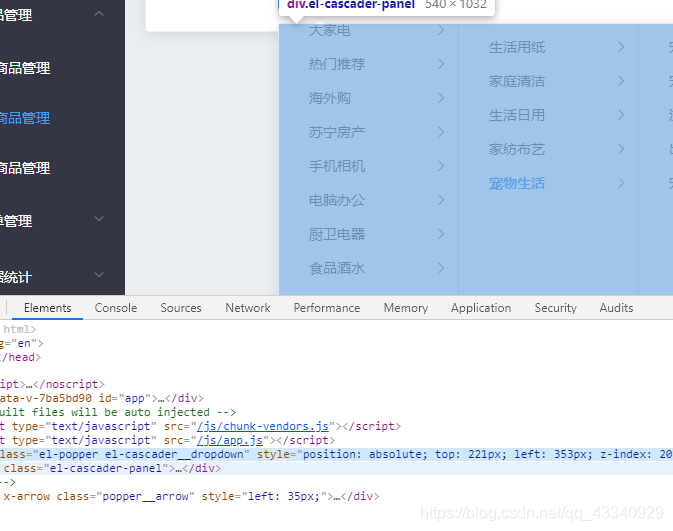
Task: Expand the 家庭清洁 arrow
Action: click(621, 81)
